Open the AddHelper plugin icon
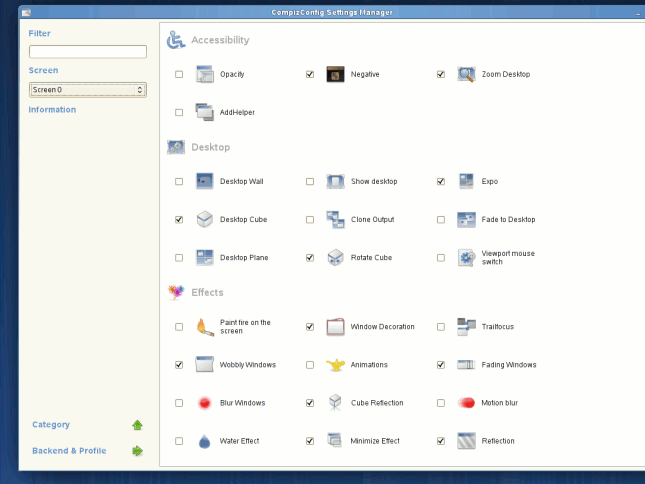Screen dimensions: 645x484 204,112
